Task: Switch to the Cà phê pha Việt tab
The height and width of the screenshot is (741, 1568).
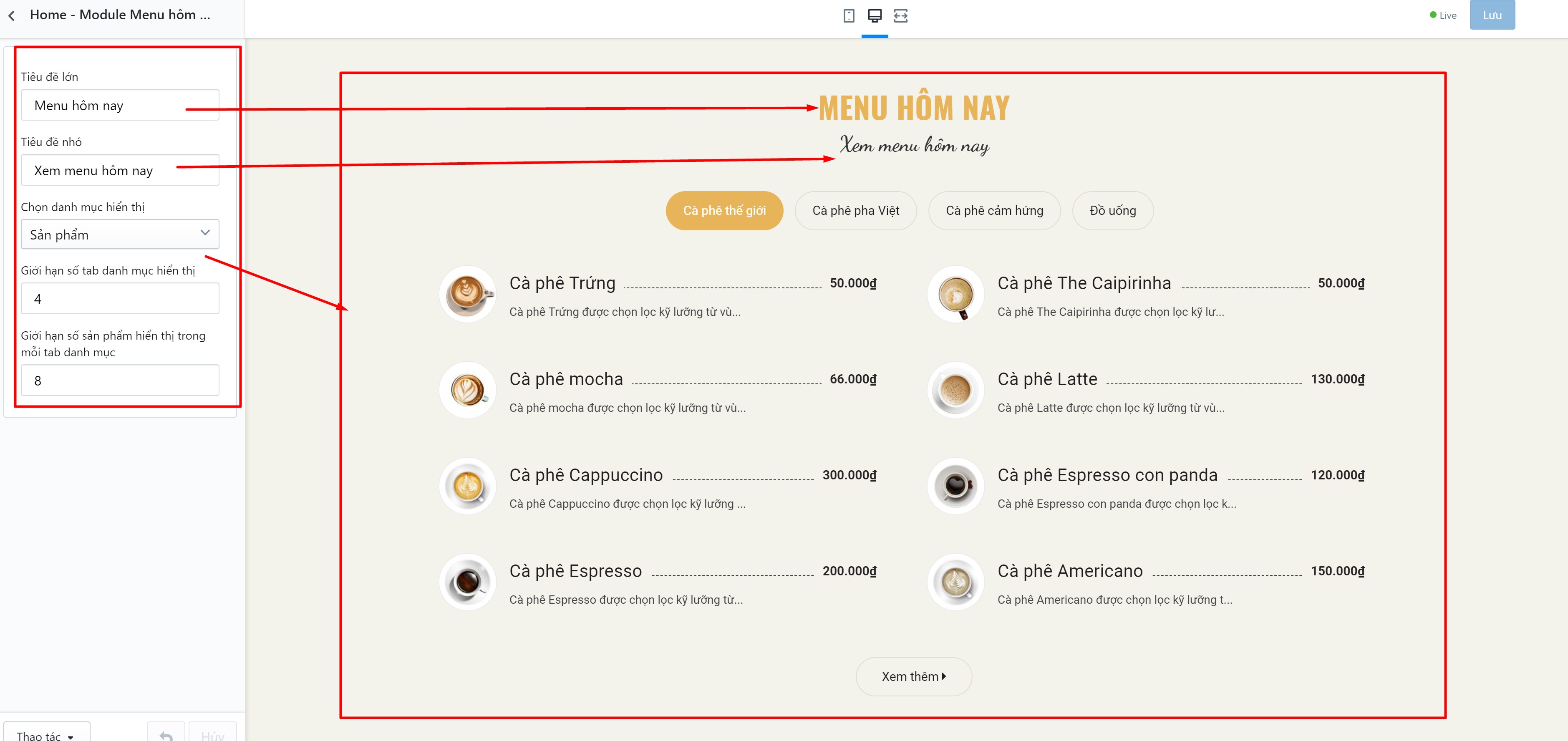Action: tap(855, 211)
